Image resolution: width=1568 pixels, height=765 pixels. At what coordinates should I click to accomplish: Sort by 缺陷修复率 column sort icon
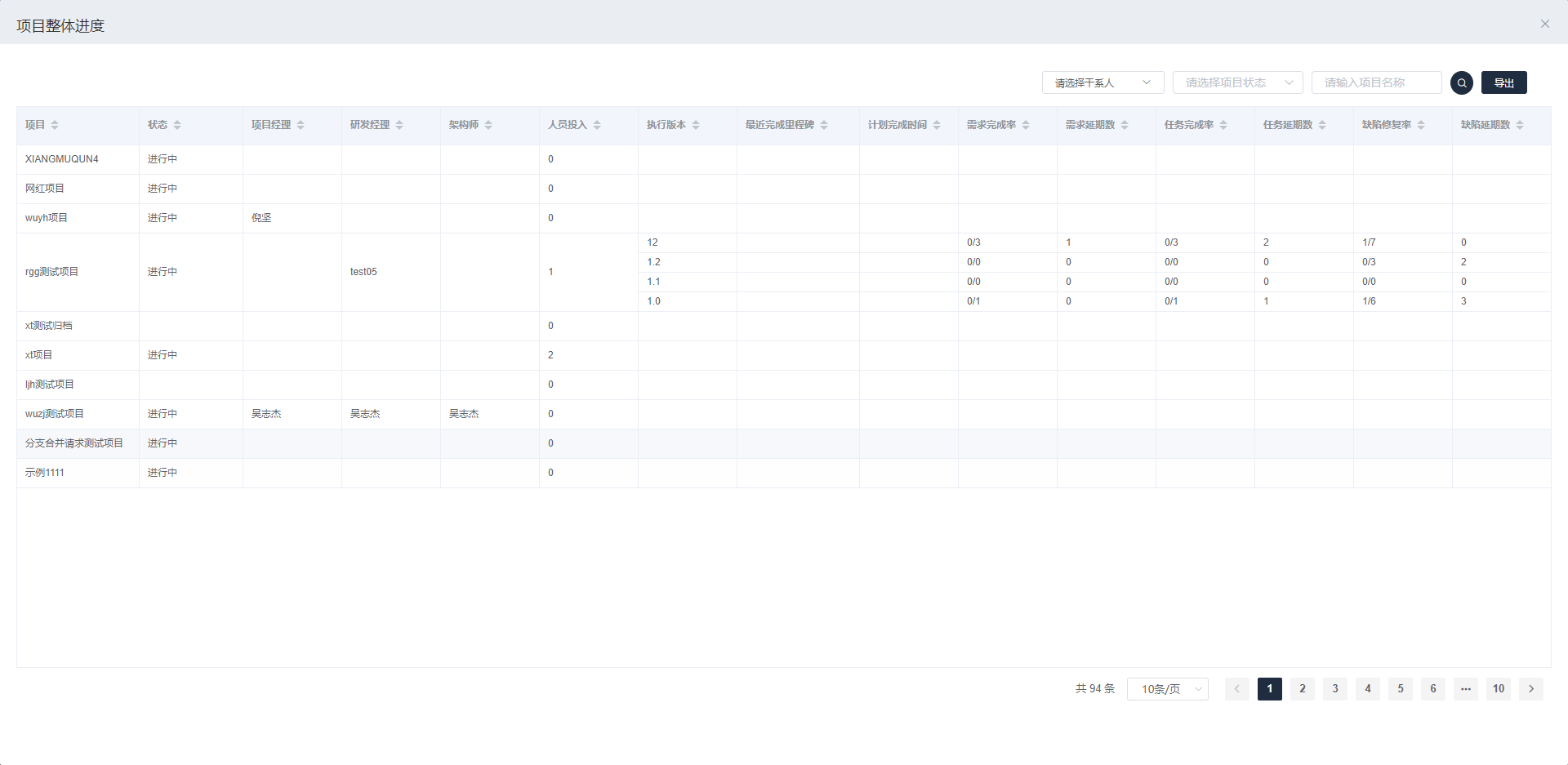click(x=1421, y=125)
